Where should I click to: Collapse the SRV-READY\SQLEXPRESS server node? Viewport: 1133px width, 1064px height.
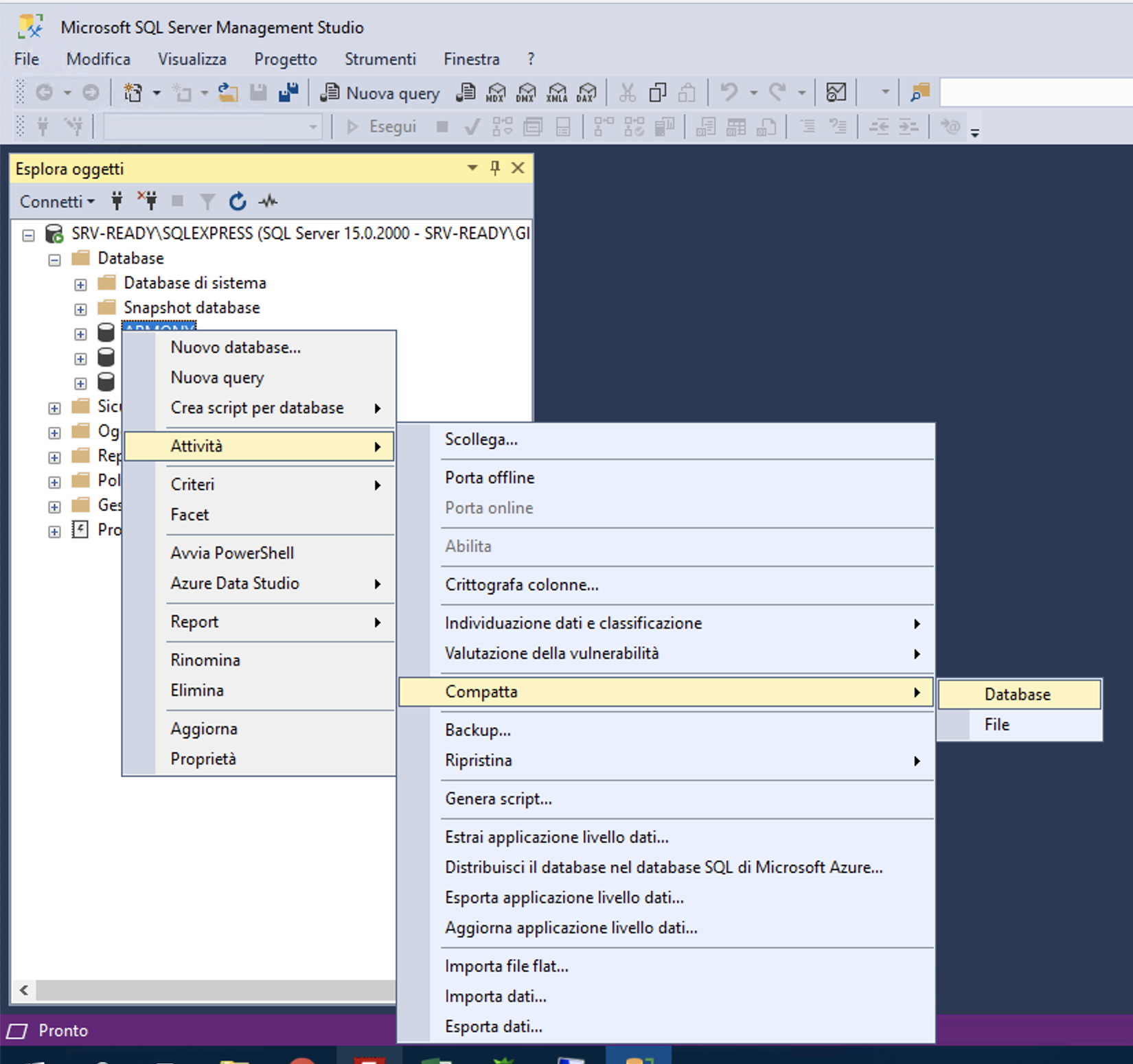28,235
